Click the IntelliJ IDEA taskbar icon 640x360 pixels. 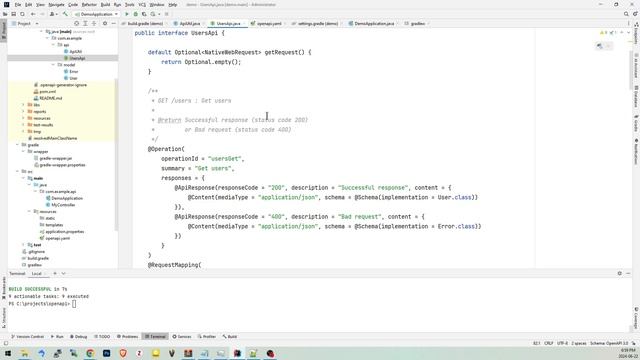[x=237, y=353]
